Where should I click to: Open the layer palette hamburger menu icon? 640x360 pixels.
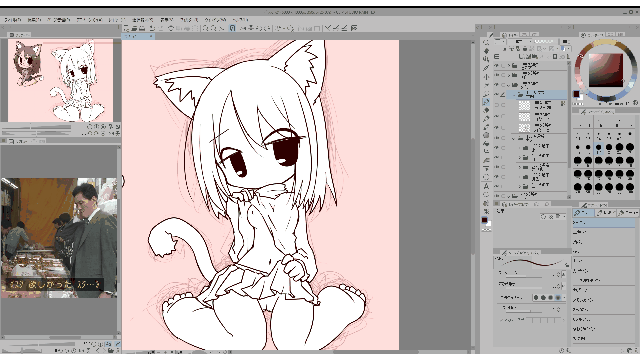pos(497,56)
